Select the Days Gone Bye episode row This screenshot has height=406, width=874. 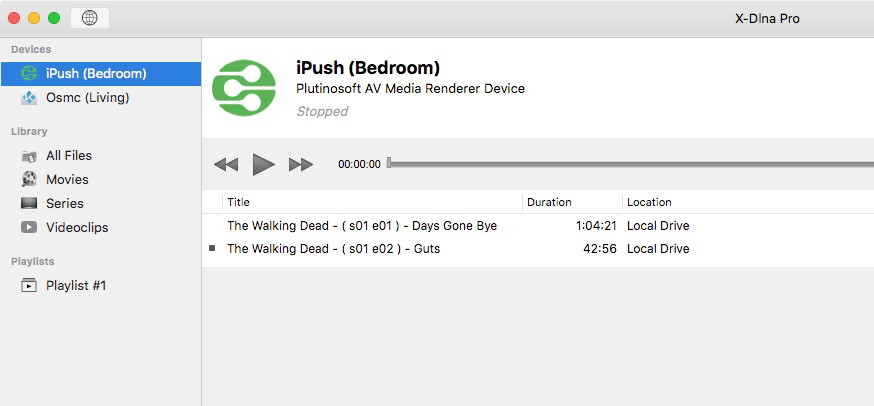tap(362, 226)
